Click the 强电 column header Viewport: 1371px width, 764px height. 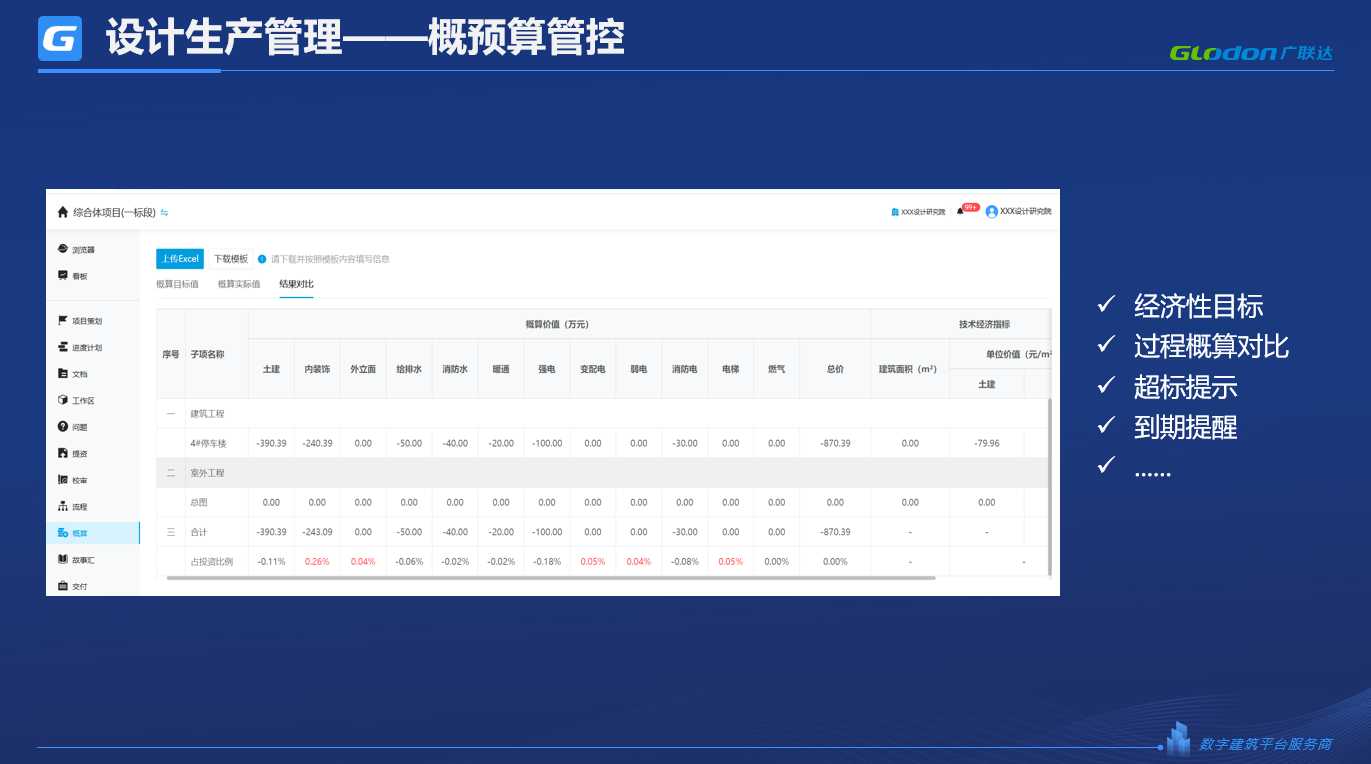547,369
